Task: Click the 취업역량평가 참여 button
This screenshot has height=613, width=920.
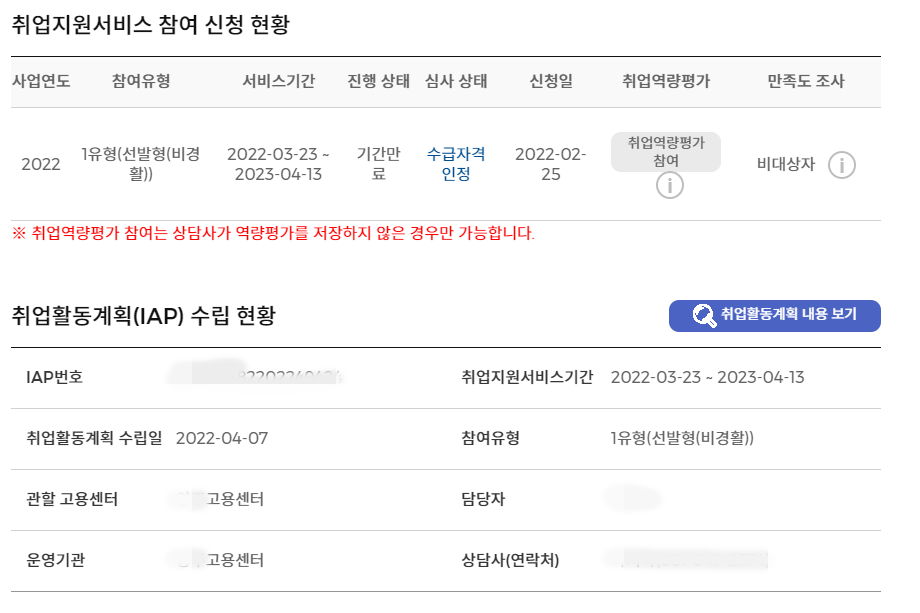Action: 665,151
